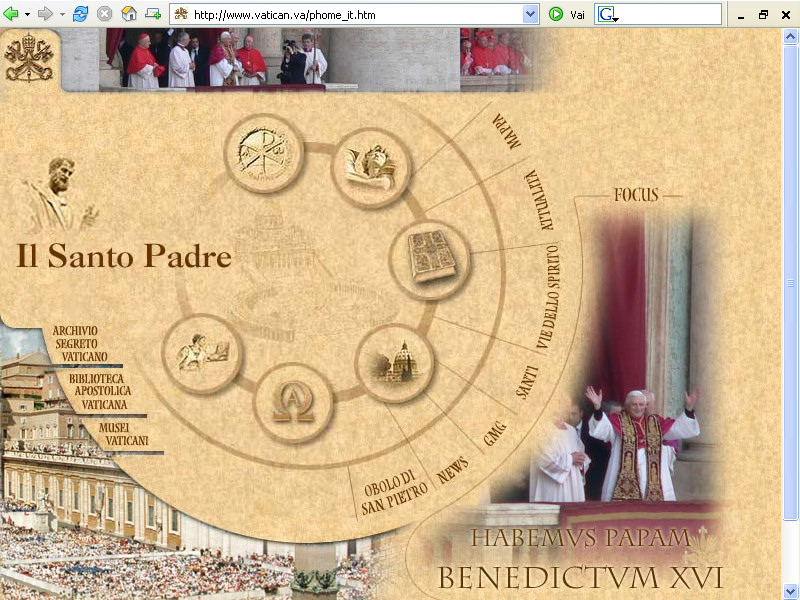The image size is (800, 600).
Task: Open the Santi link
Action: coord(527,382)
